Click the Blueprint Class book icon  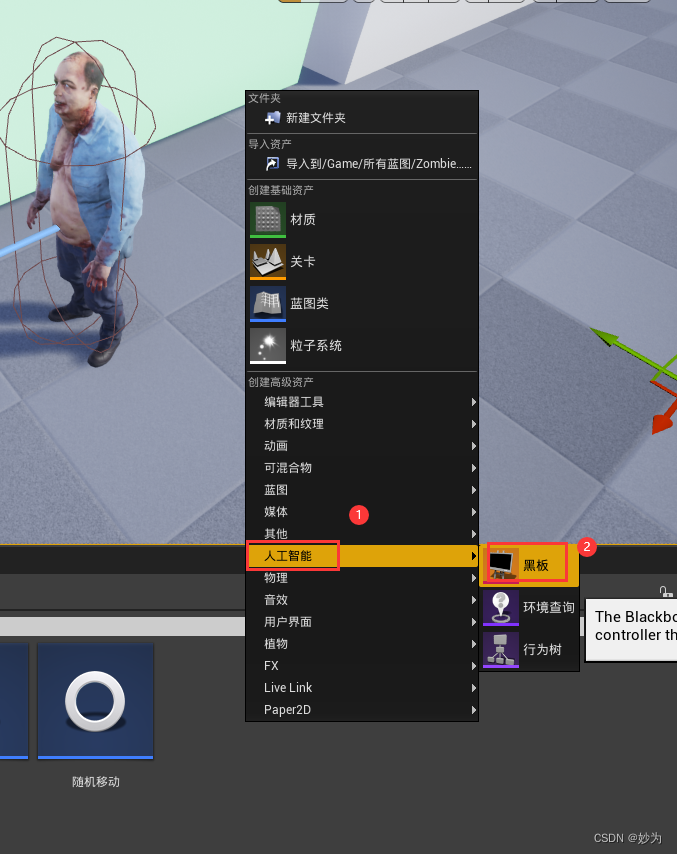tap(268, 304)
